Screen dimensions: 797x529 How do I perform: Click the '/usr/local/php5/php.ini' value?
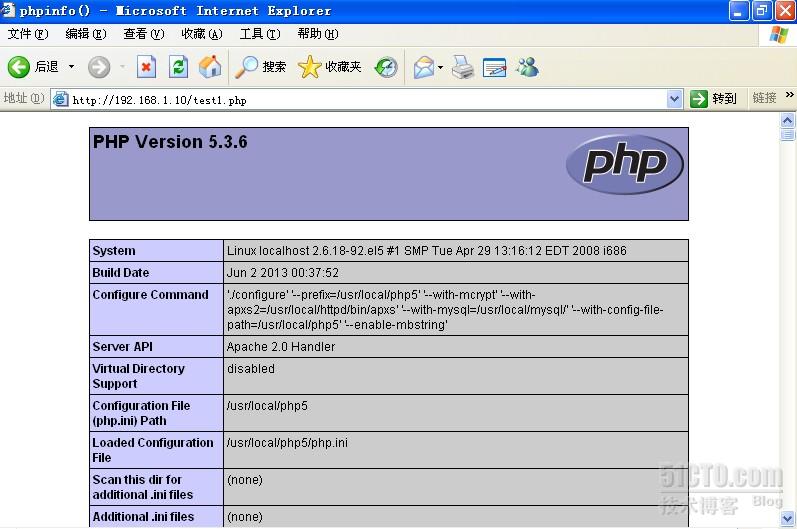click(287, 443)
